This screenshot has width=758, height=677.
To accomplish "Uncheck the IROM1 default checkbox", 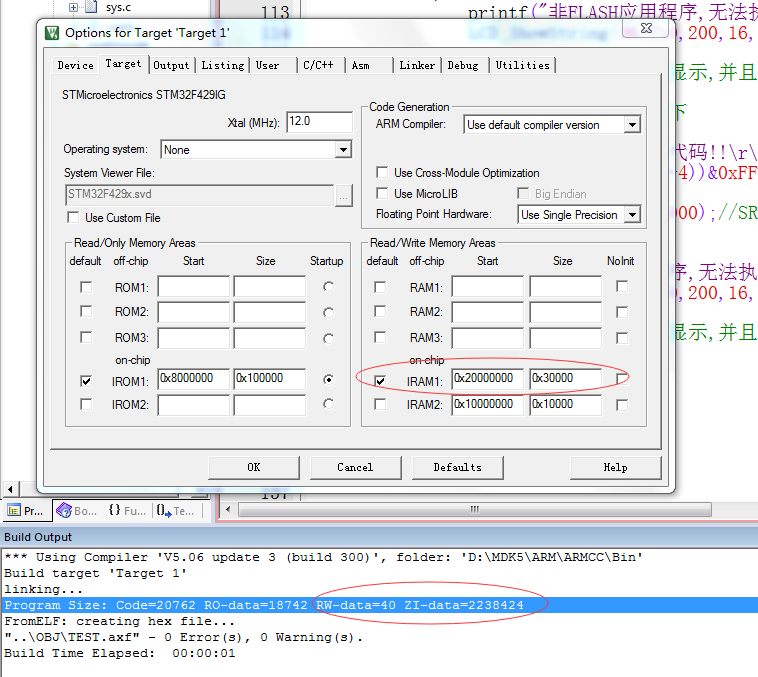I will (86, 381).
